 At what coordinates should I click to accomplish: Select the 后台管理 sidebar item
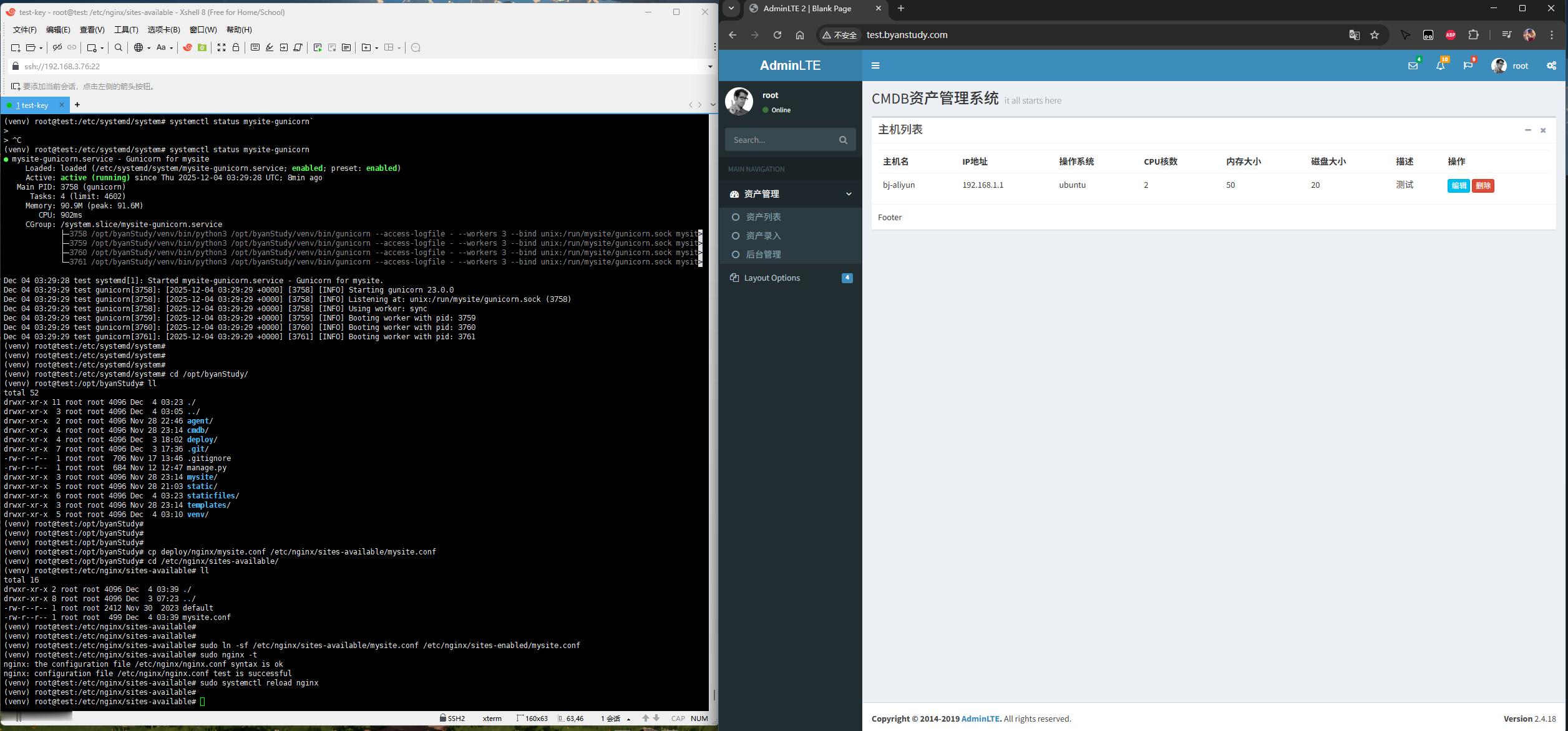point(763,254)
